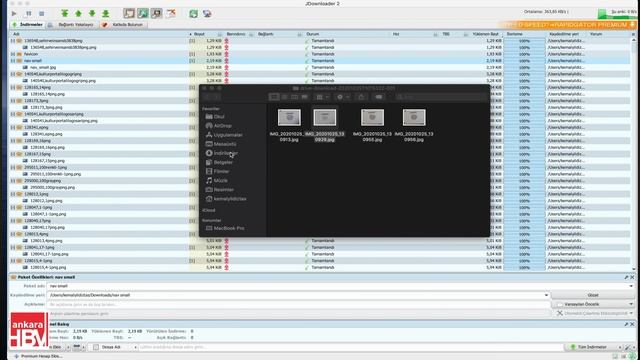This screenshot has width=640, height=360.
Task: Toggle the clipboard observer toolbar icon
Action: point(129,13)
